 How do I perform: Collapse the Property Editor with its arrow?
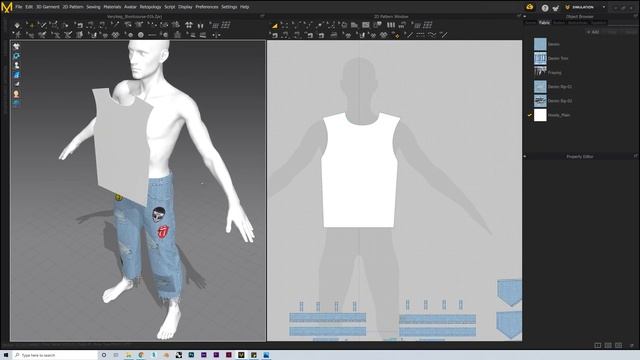[x=525, y=156]
